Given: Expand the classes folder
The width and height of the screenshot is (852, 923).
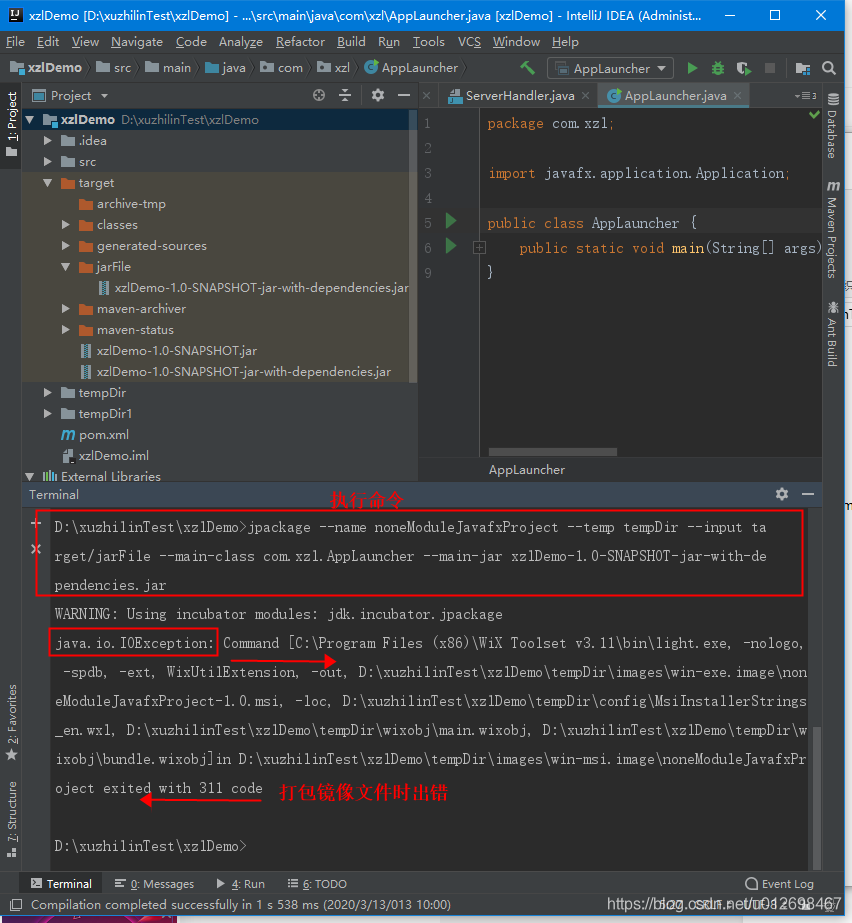Looking at the screenshot, I should click(66, 225).
